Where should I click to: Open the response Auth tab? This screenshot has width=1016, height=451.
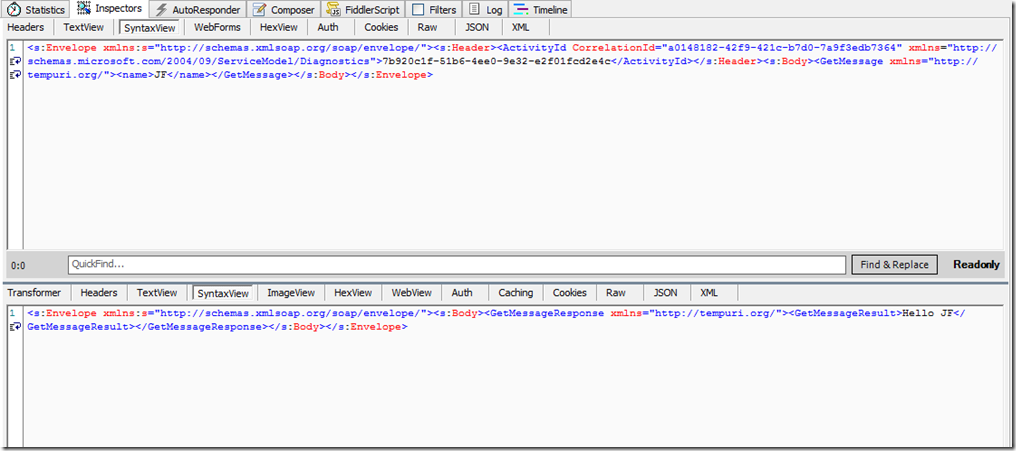pyautogui.click(x=462, y=293)
